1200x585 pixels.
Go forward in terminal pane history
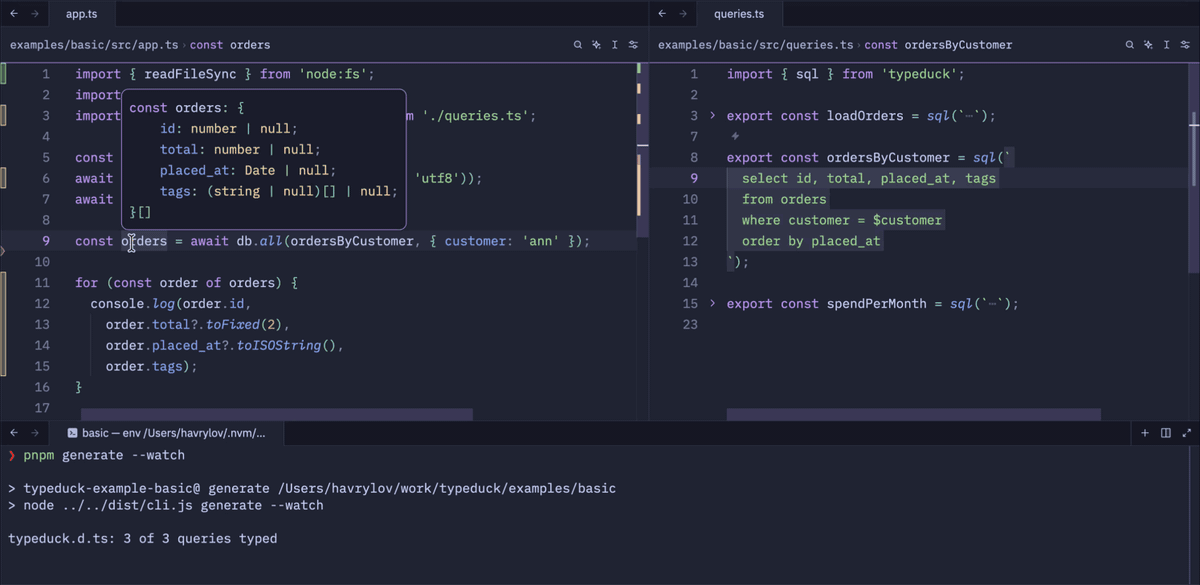tap(35, 433)
